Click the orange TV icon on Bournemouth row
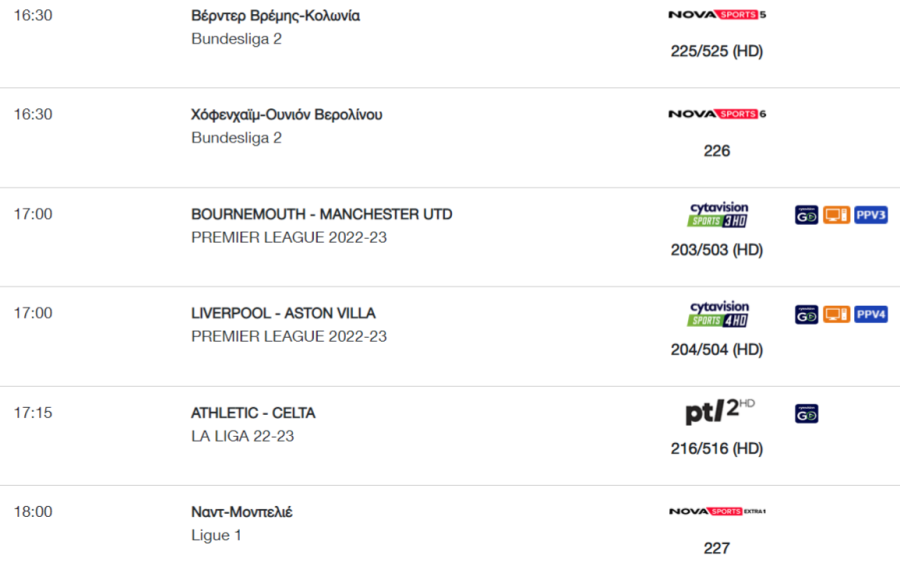The width and height of the screenshot is (900, 566). 836,215
